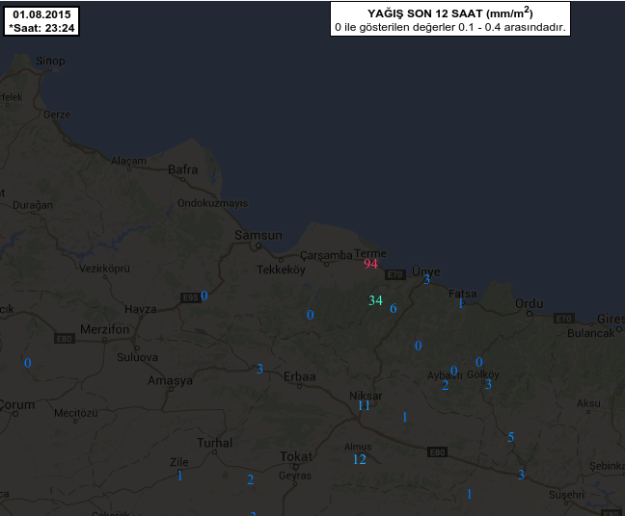Image resolution: width=625 pixels, height=516 pixels.
Task: Click the '*Saat: 23:24' time label
Action: pyautogui.click(x=42, y=28)
